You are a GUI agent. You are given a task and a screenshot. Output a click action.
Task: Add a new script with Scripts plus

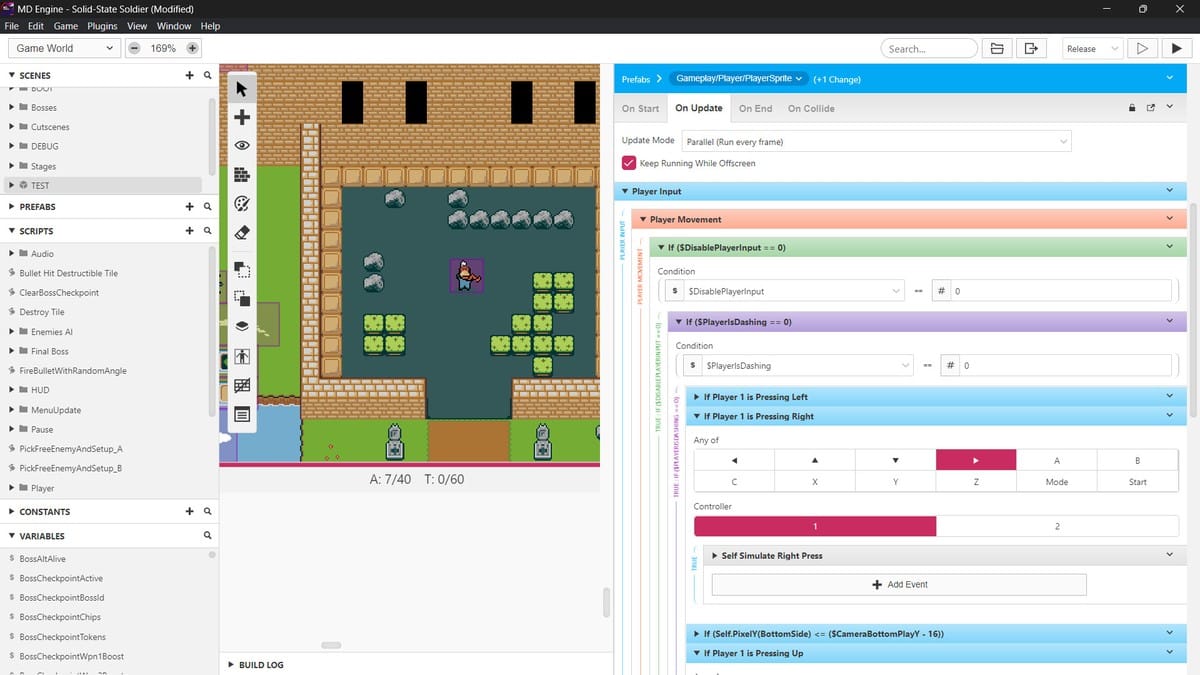[189, 231]
